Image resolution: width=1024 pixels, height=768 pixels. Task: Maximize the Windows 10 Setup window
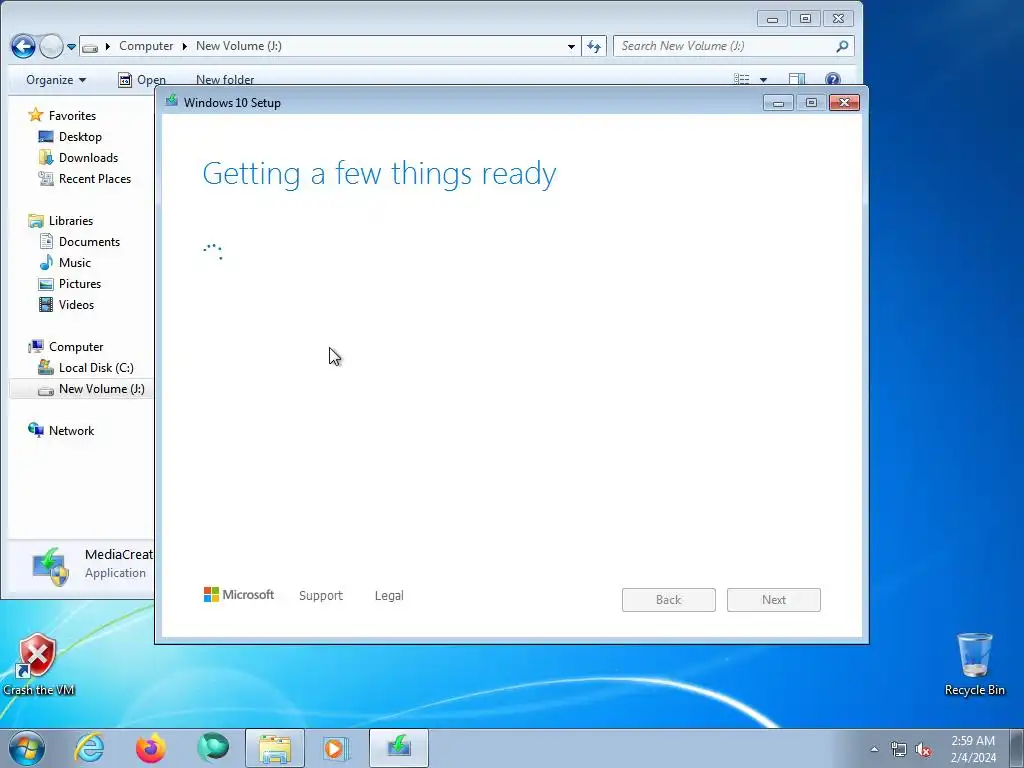point(811,103)
